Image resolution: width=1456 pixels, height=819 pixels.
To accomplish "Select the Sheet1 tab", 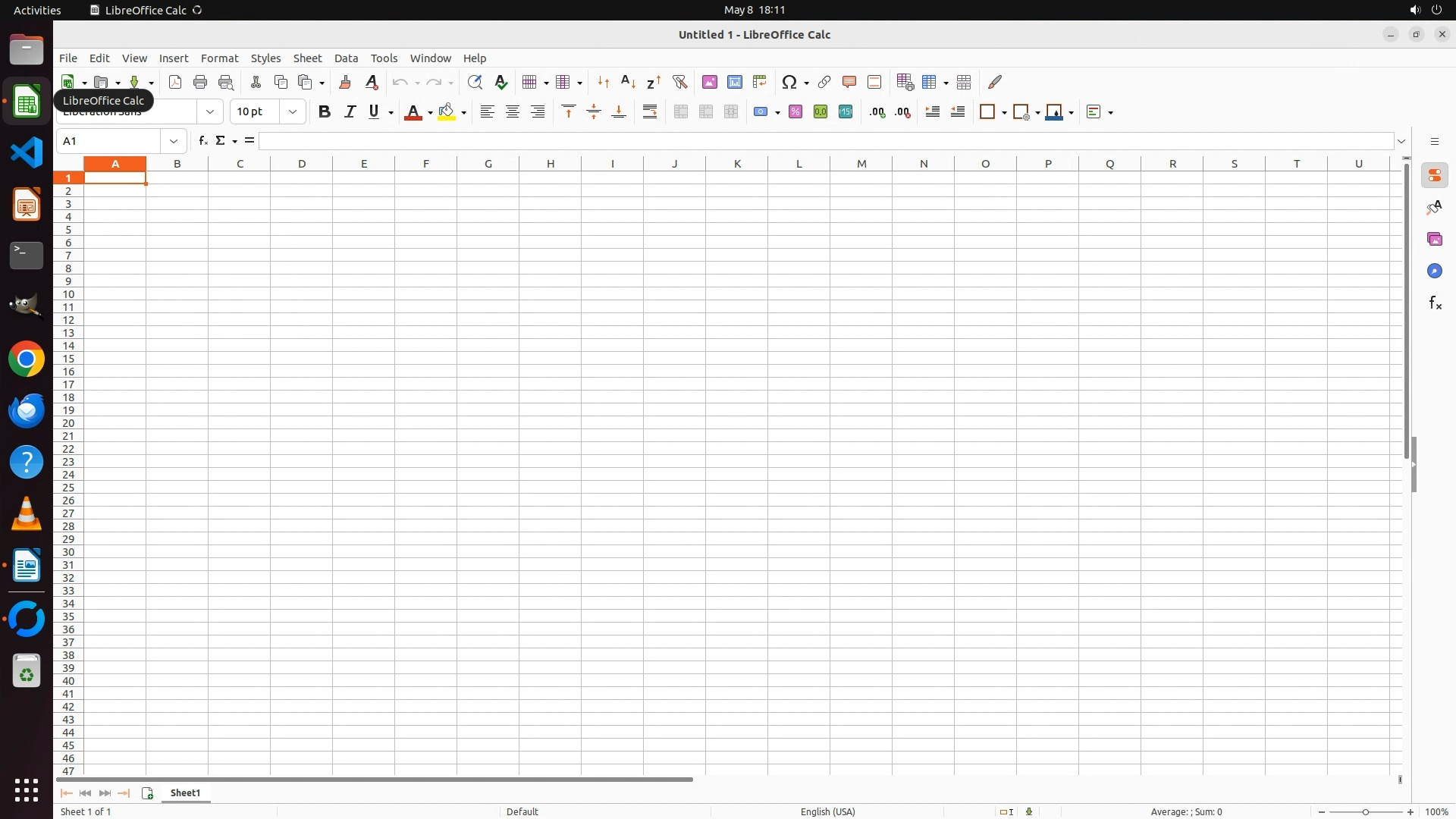I will pos(185,793).
